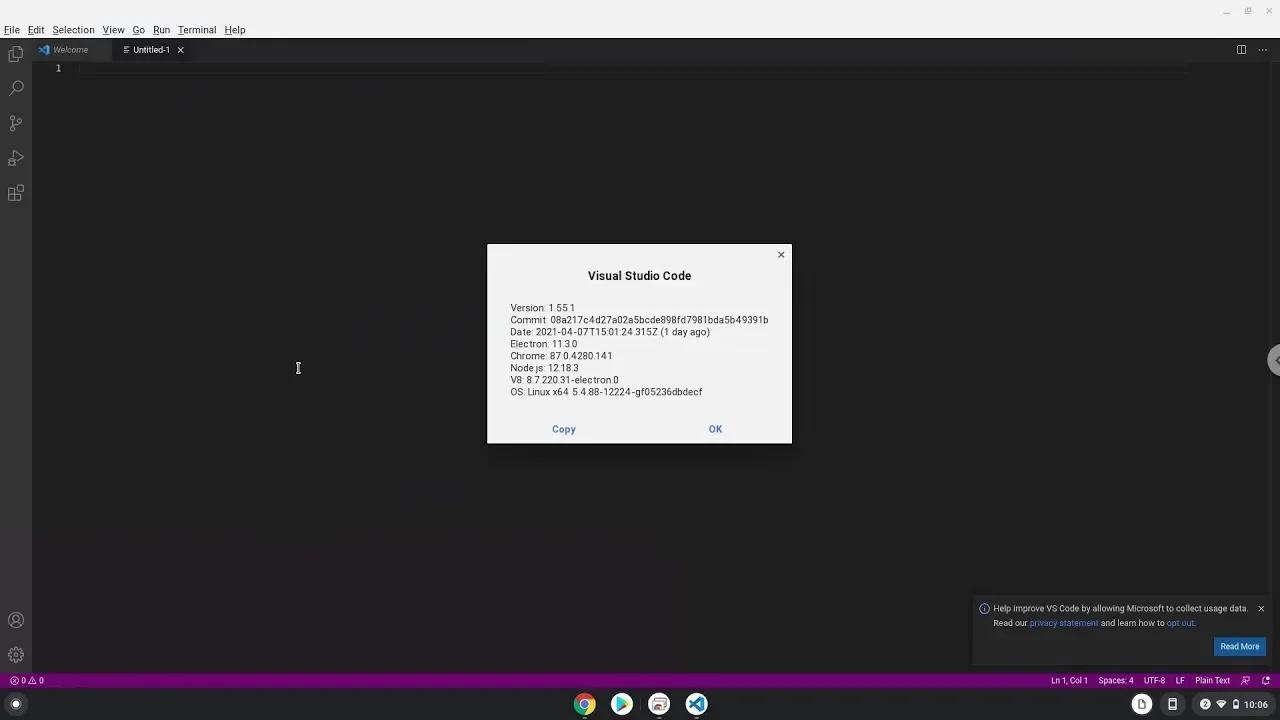Image resolution: width=1280 pixels, height=720 pixels.
Task: Open the Explorer view in the activity bar
Action: coord(15,54)
